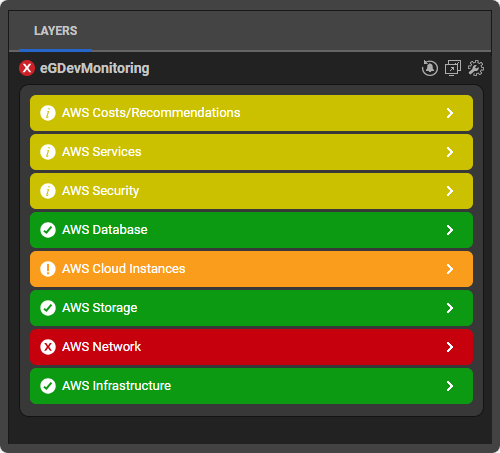Screen dimensions: 500x453
Task: Click the red critical icon beside eGDevMonitoring
Action: [x=27, y=68]
